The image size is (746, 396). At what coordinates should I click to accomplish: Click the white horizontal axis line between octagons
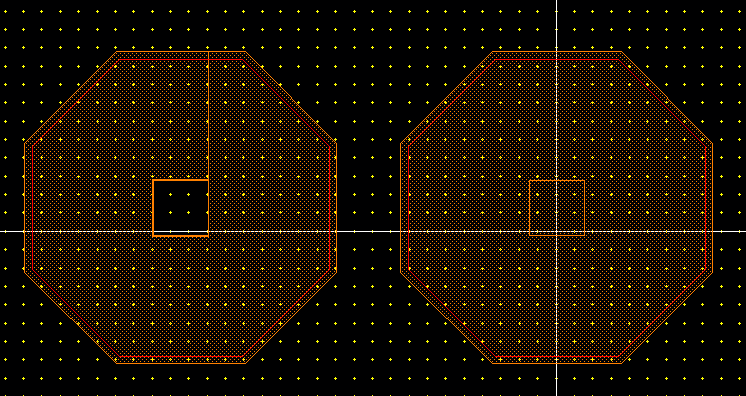click(368, 231)
